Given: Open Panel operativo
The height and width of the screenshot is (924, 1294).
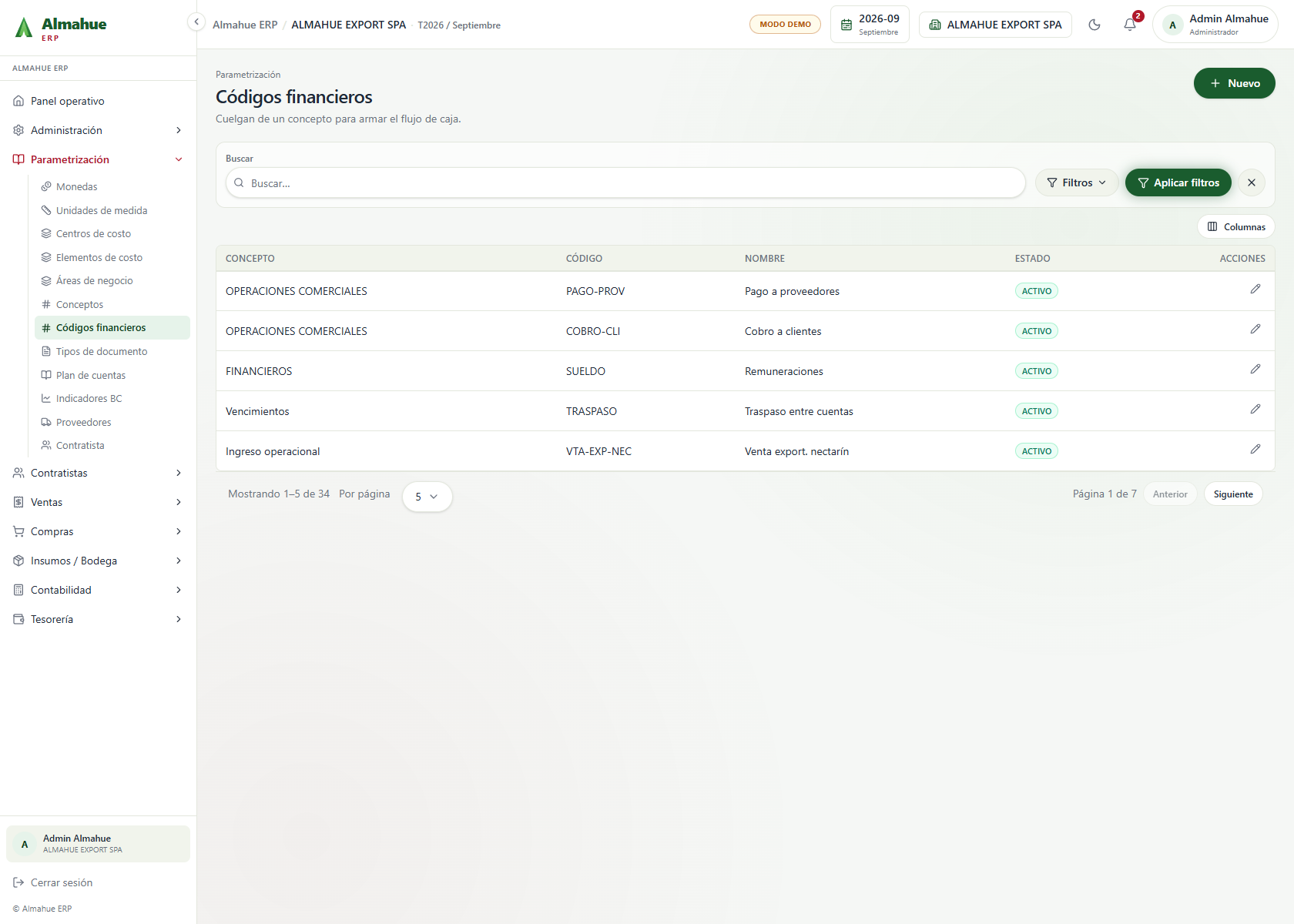Looking at the screenshot, I should [x=98, y=101].
